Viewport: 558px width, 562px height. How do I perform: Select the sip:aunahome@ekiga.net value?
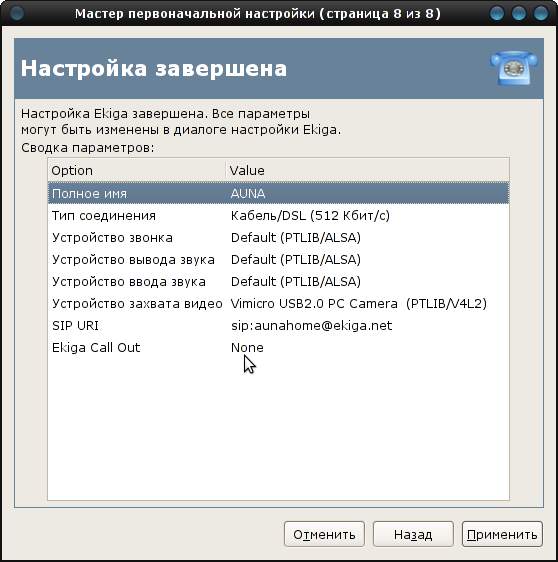point(311,326)
